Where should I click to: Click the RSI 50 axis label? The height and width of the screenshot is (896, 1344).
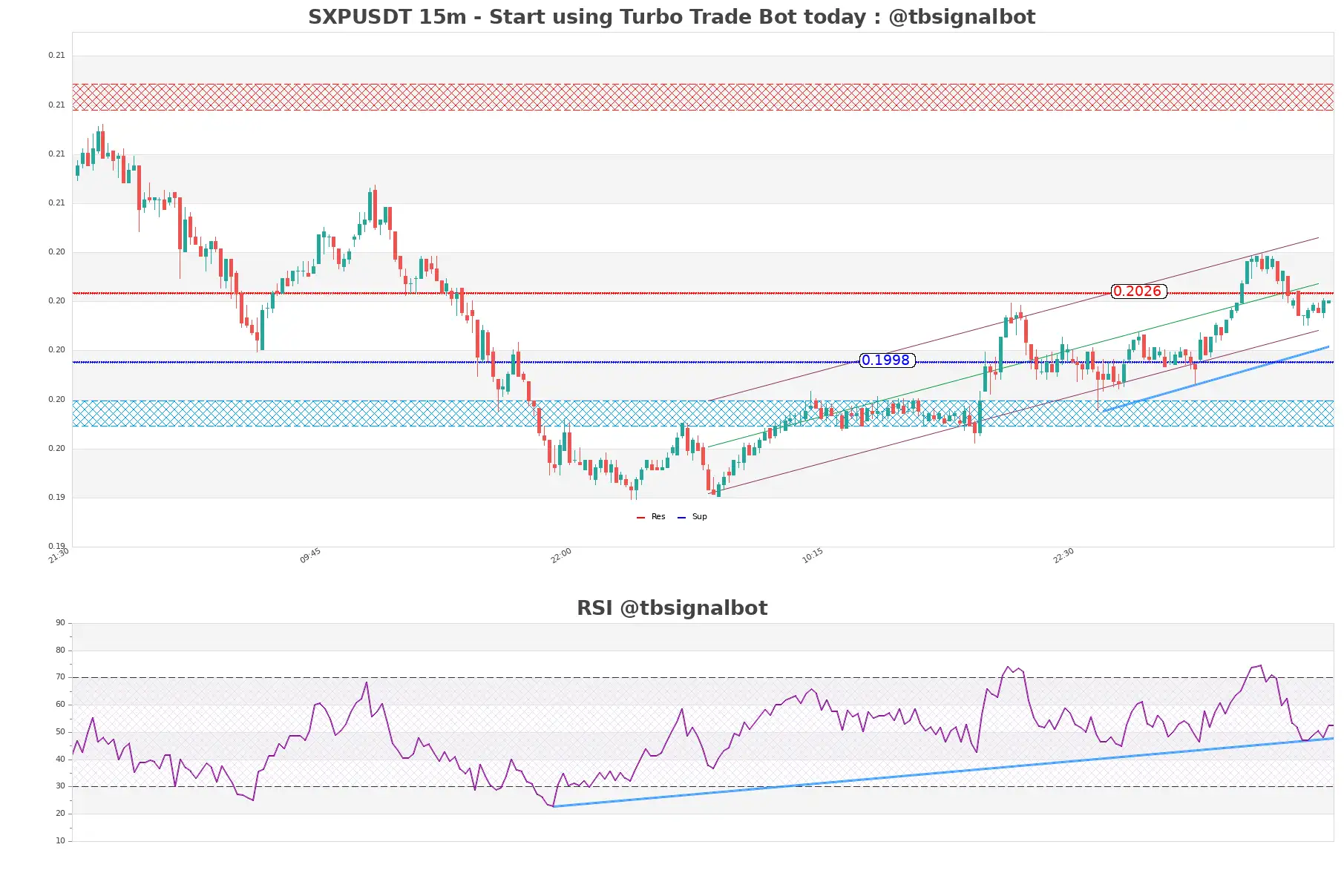(x=60, y=732)
